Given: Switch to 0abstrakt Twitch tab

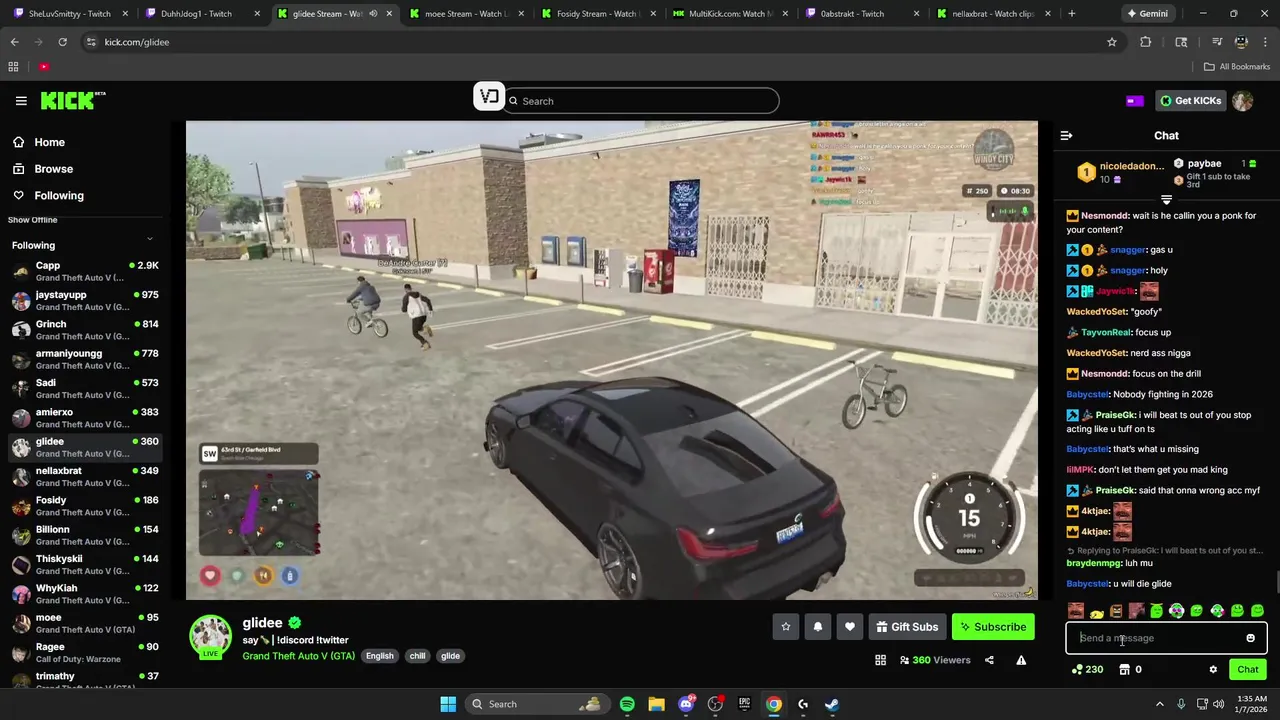Looking at the screenshot, I should pos(860,14).
